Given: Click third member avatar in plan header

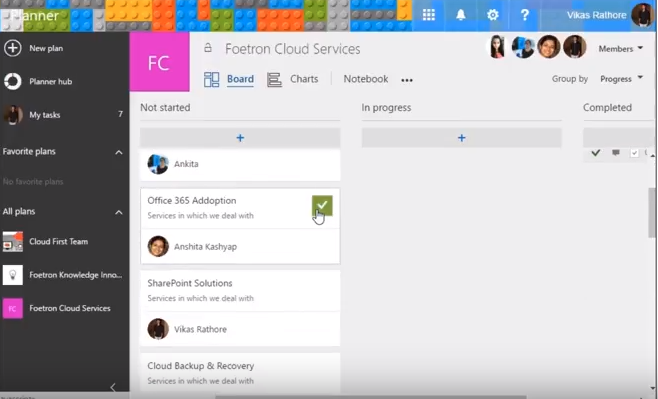Looking at the screenshot, I should click(548, 47).
